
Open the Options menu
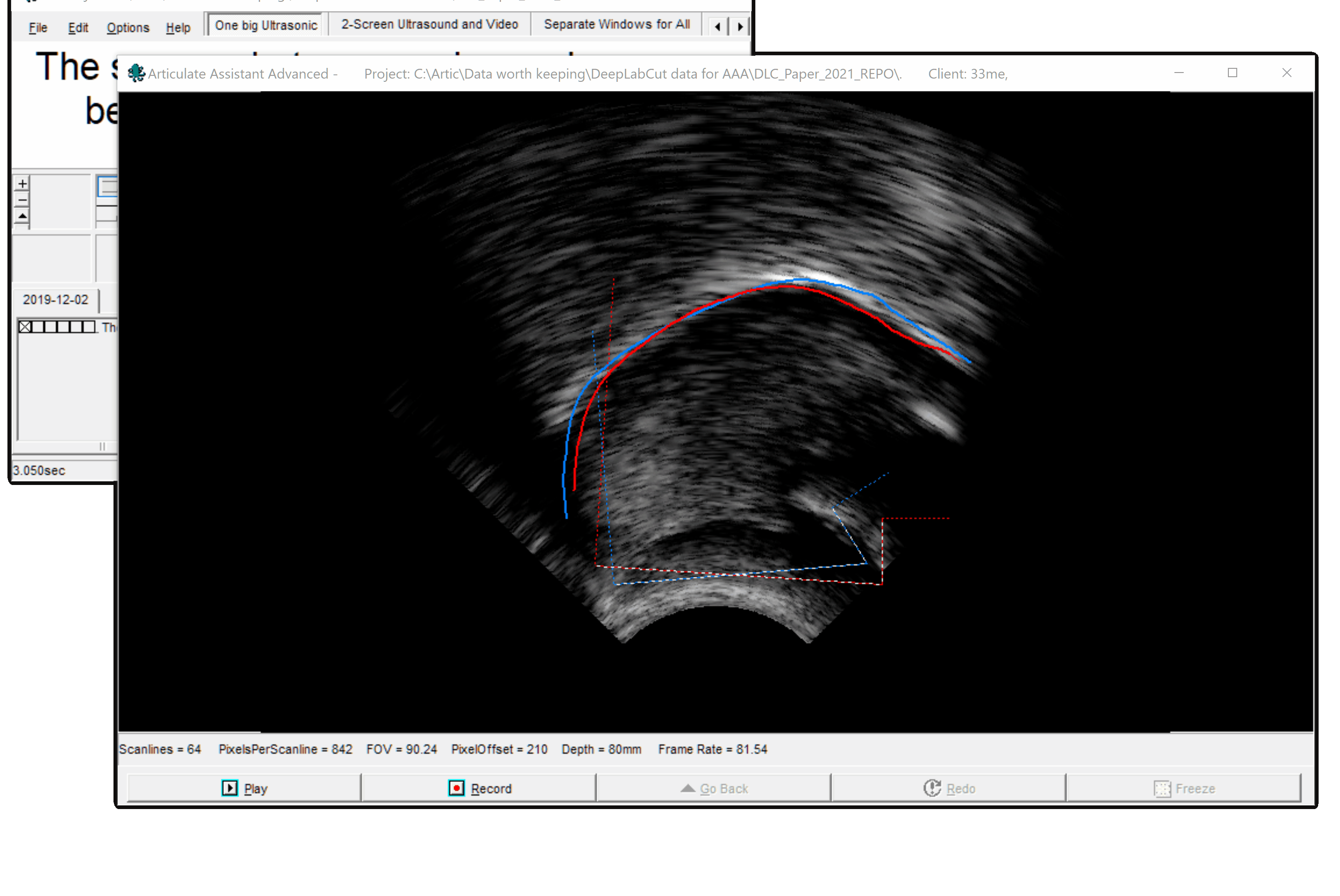tap(127, 27)
